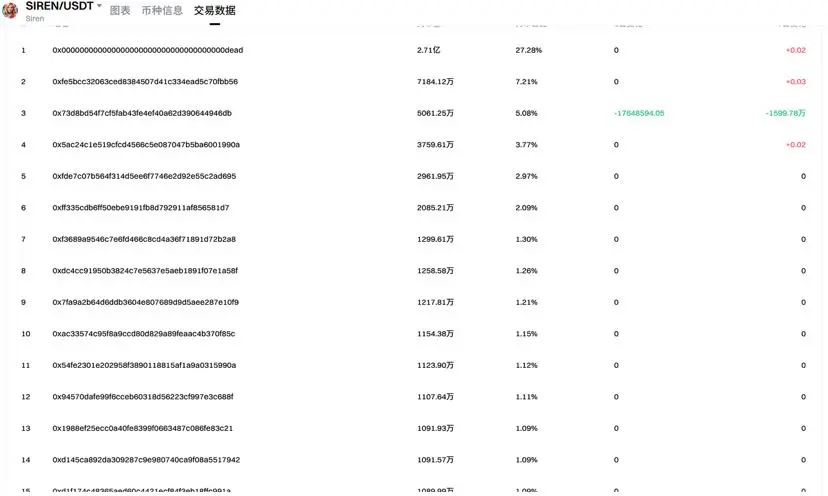Click address starting with 0xac33574c95f8a9cc
The width and height of the screenshot is (828, 496).
144,333
